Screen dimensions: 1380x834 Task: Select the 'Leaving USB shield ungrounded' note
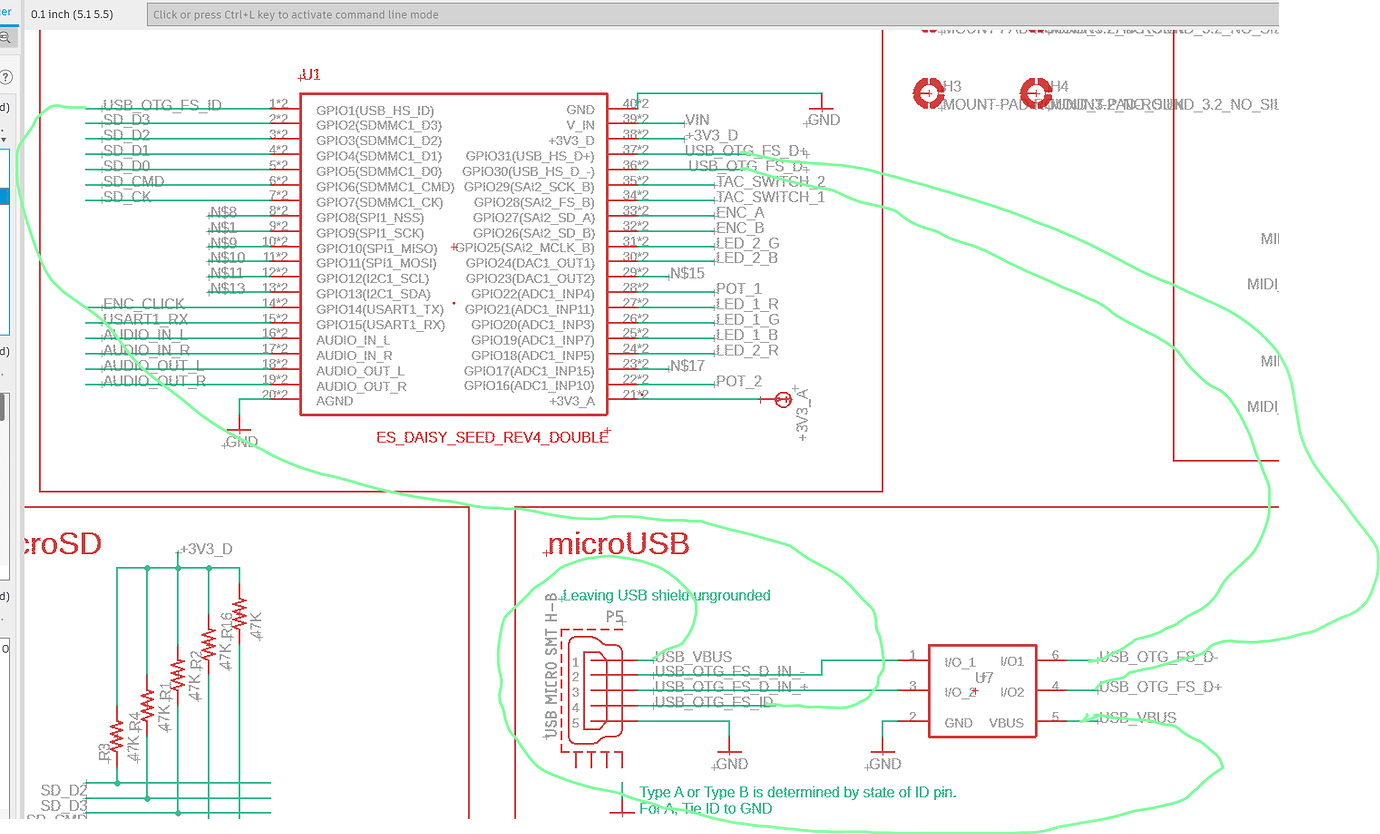coord(666,595)
